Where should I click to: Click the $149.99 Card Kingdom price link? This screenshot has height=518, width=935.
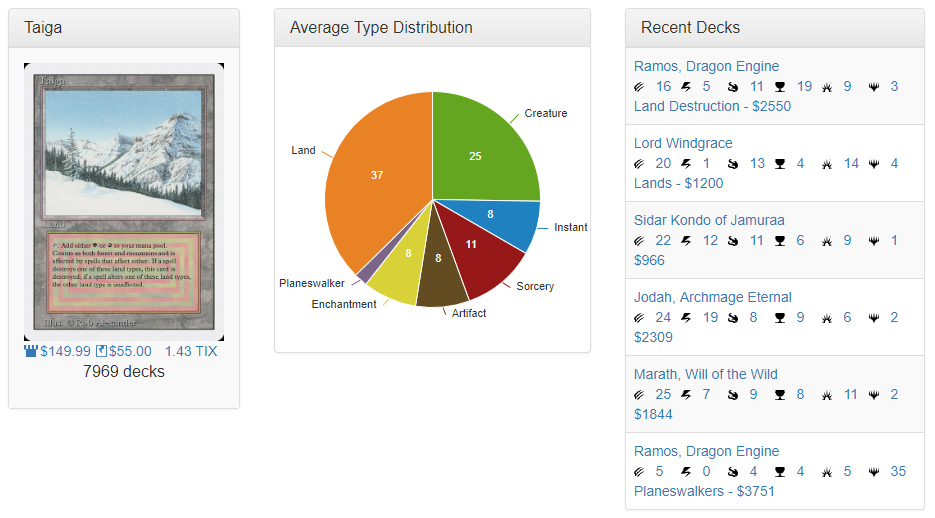pyautogui.click(x=65, y=351)
